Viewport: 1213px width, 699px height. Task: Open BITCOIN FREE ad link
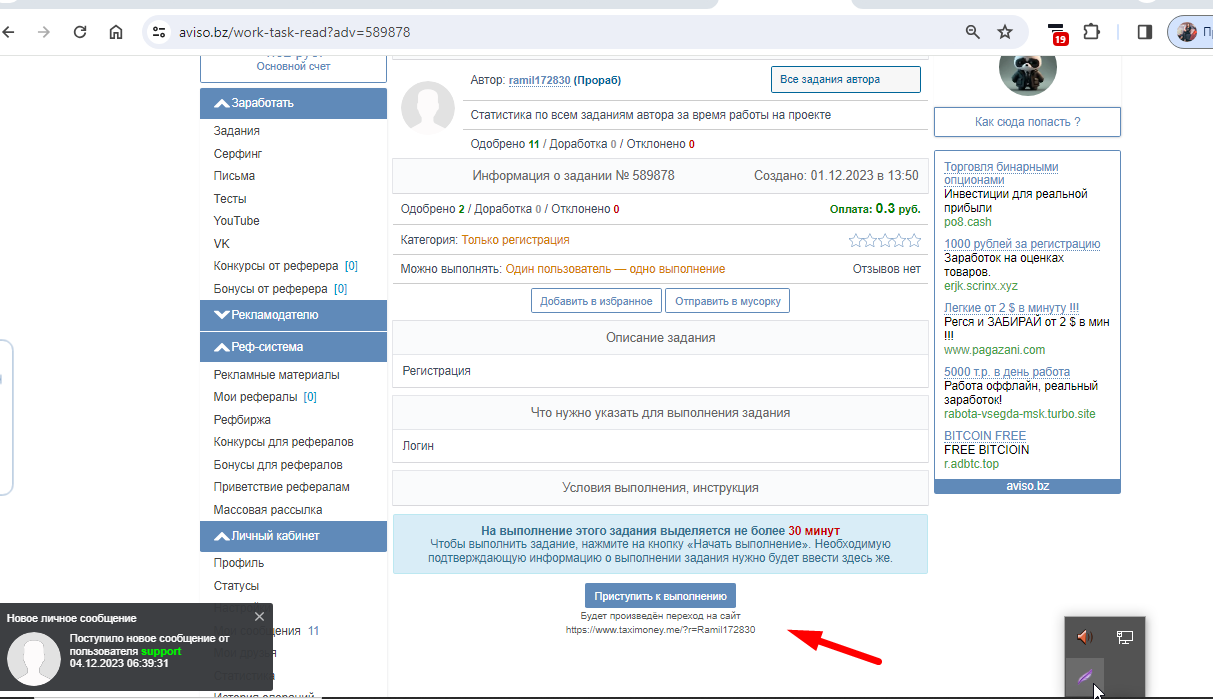985,436
